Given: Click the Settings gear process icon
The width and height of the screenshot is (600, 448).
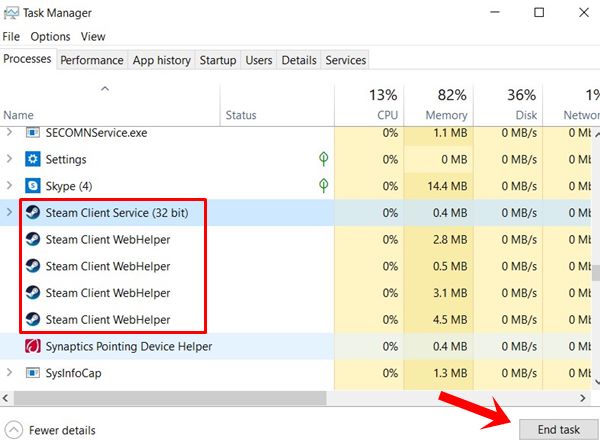Looking at the screenshot, I should pyautogui.click(x=33, y=159).
